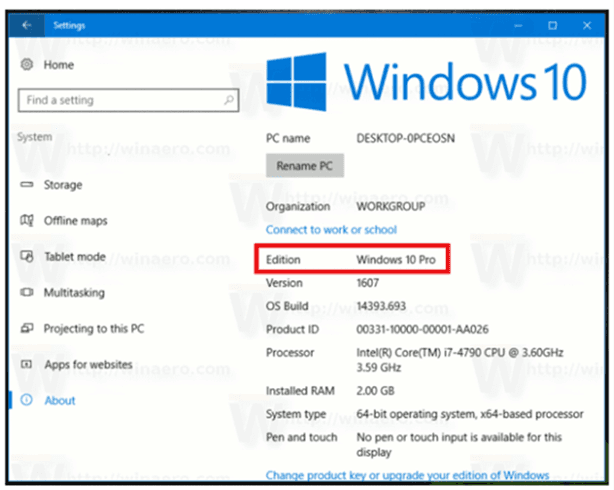Focus the Find a setting search box

point(128,100)
